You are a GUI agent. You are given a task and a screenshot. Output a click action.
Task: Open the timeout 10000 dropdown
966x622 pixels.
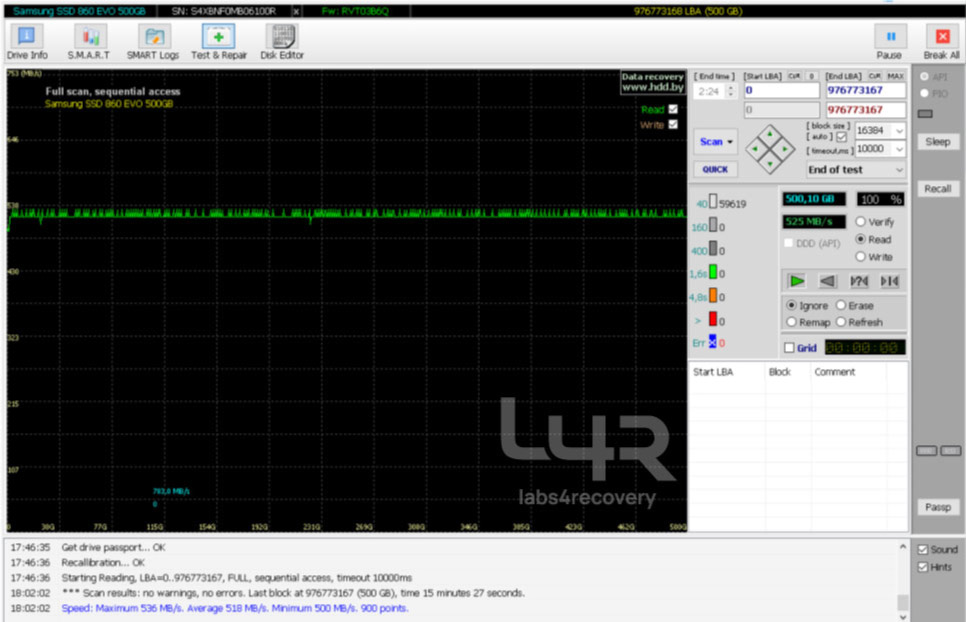click(x=899, y=149)
